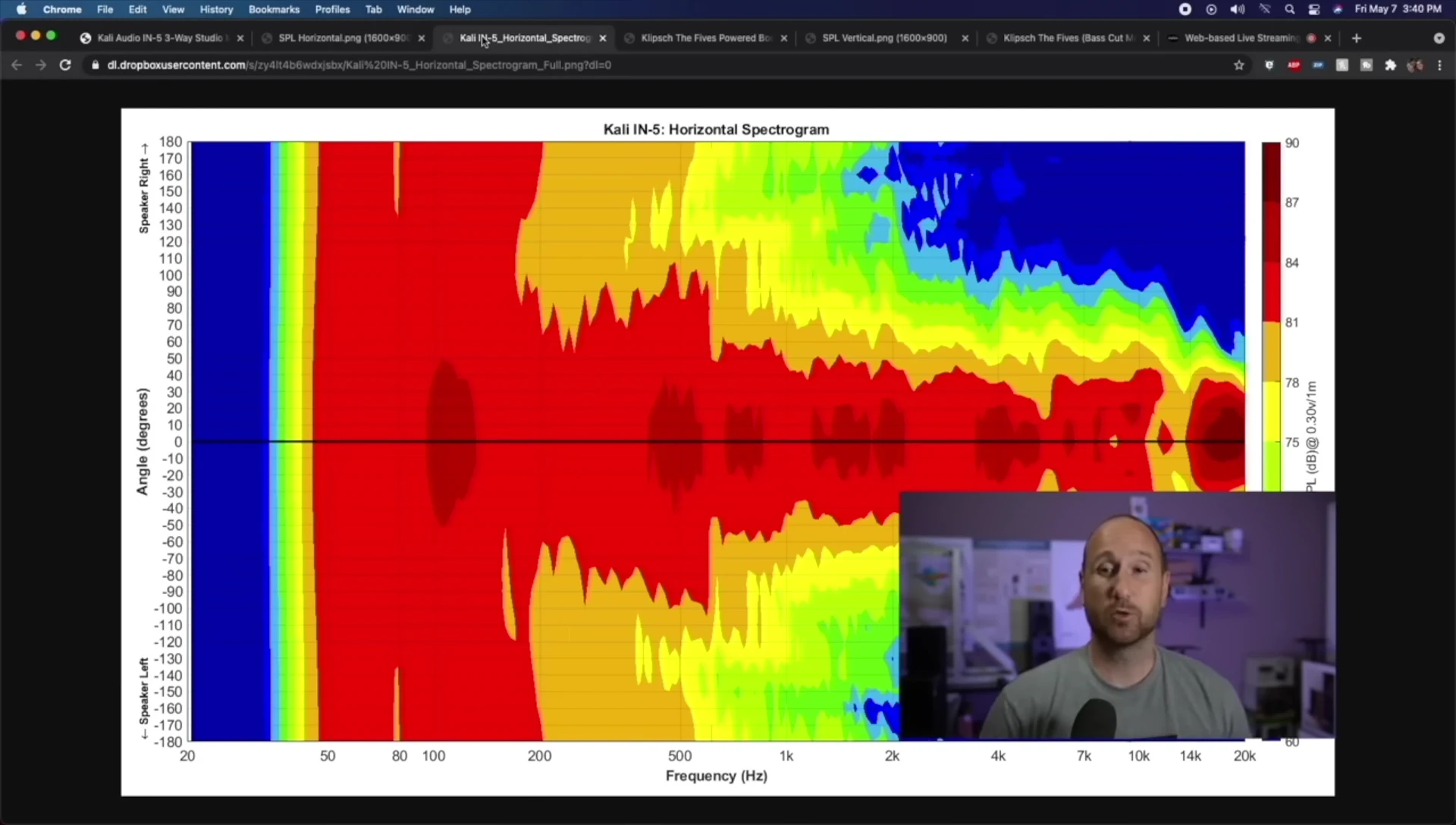Close the Klipsch The Fives Powered tab

click(784, 38)
